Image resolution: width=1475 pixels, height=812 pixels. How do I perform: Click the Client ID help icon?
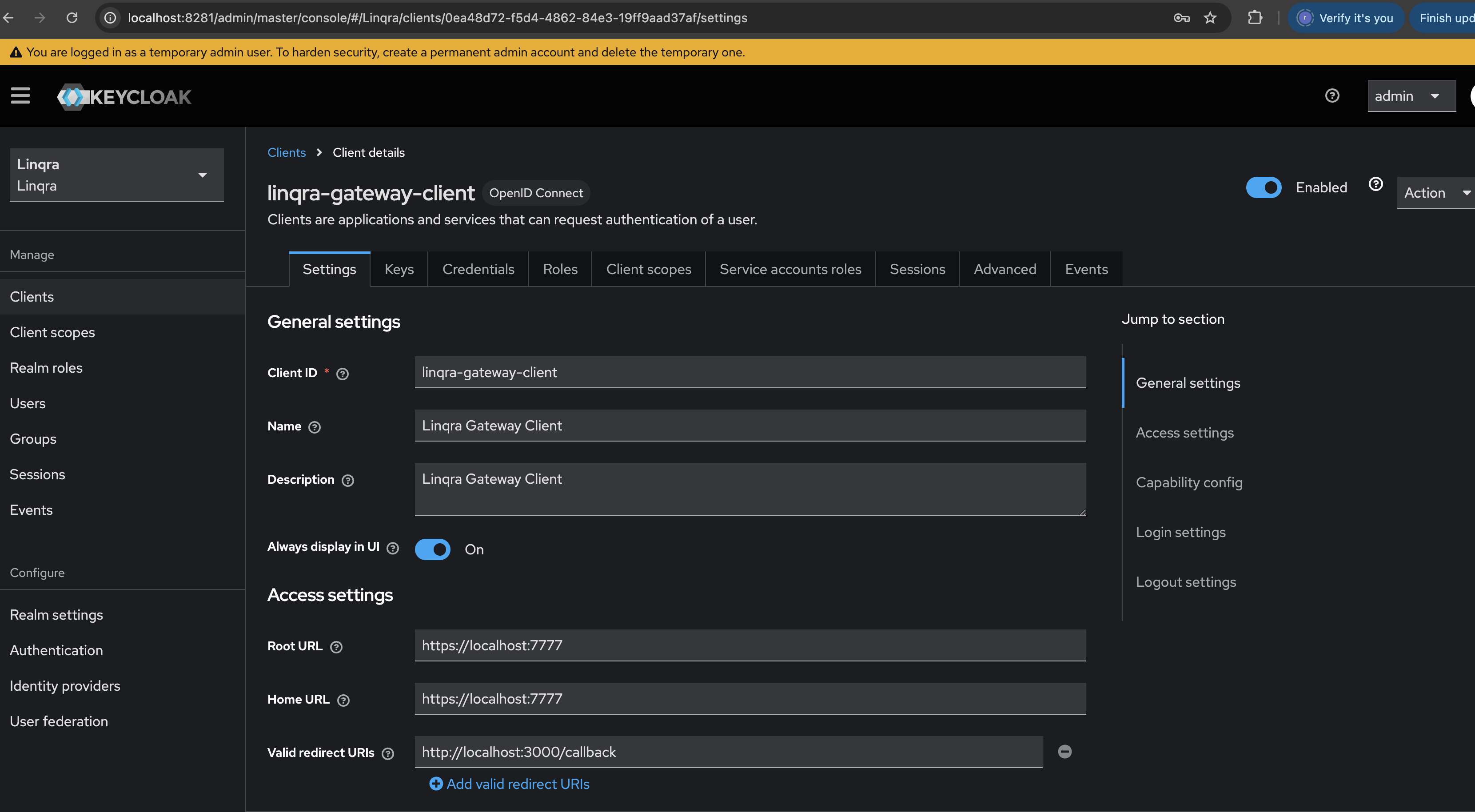[343, 374]
